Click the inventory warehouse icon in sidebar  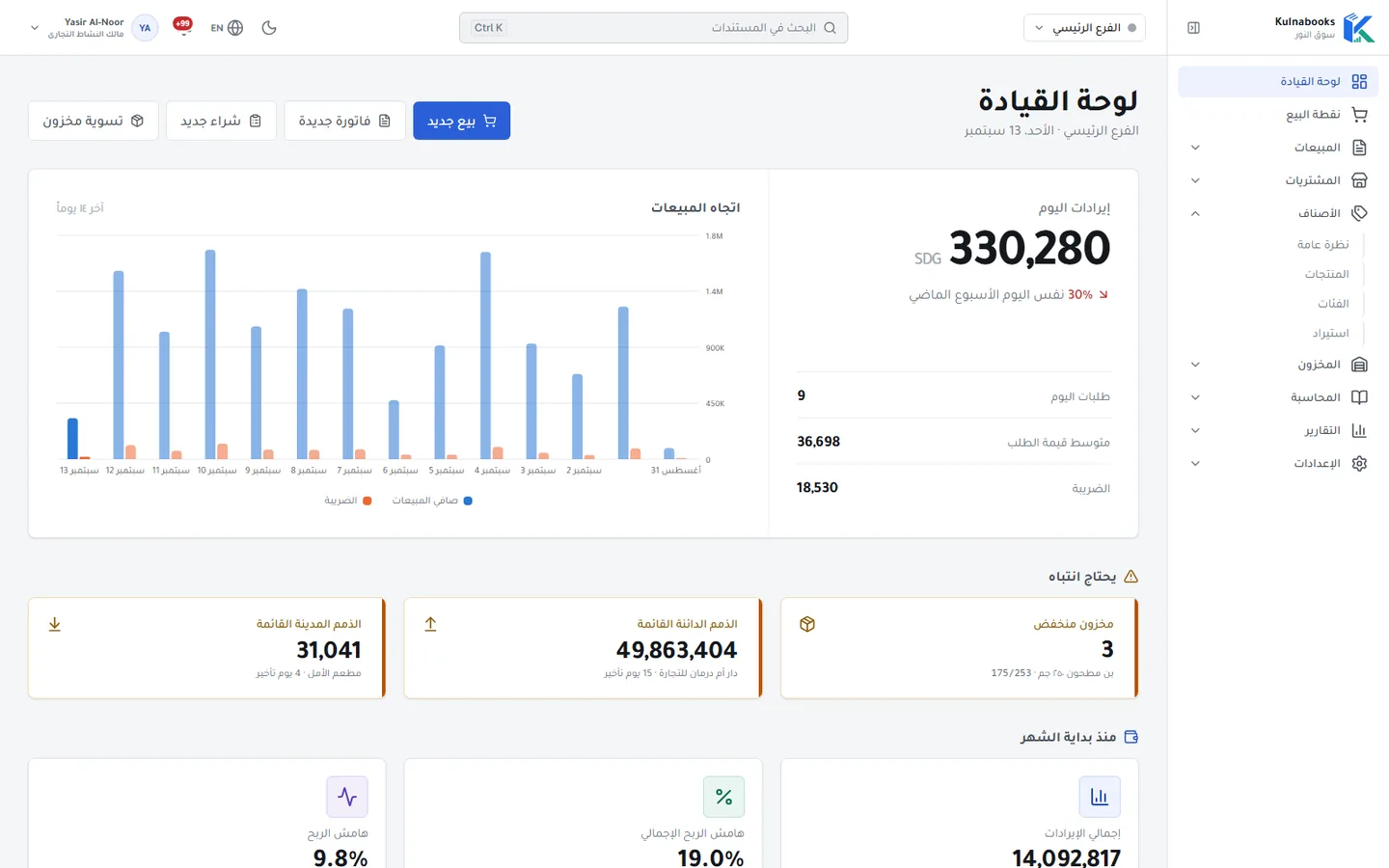1359,365
